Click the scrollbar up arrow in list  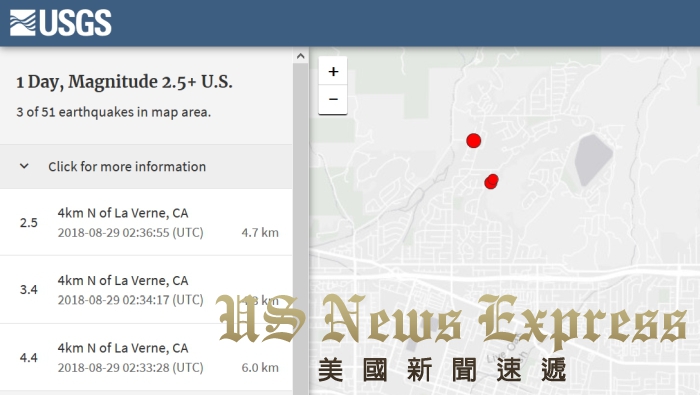click(300, 56)
